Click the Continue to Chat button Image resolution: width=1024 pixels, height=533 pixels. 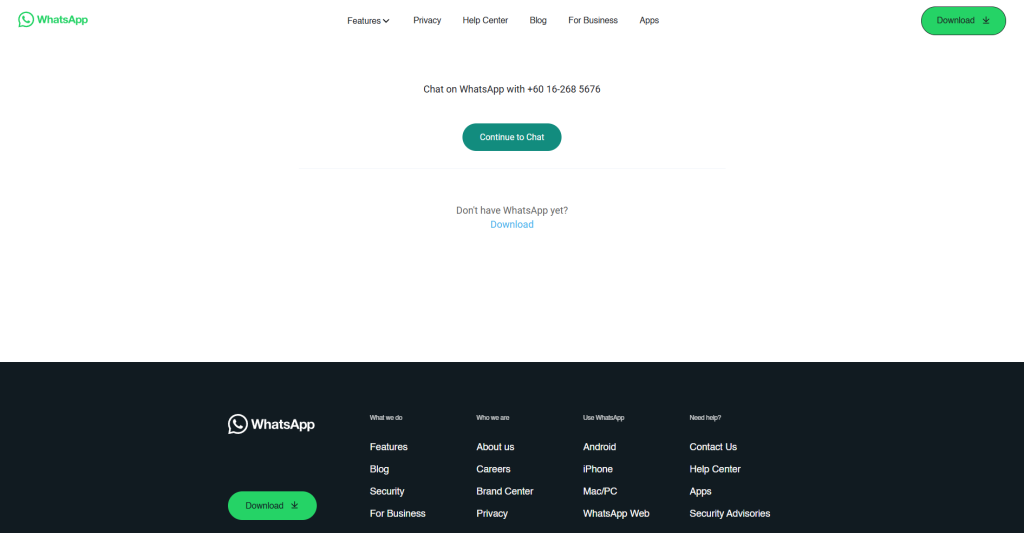pos(512,137)
